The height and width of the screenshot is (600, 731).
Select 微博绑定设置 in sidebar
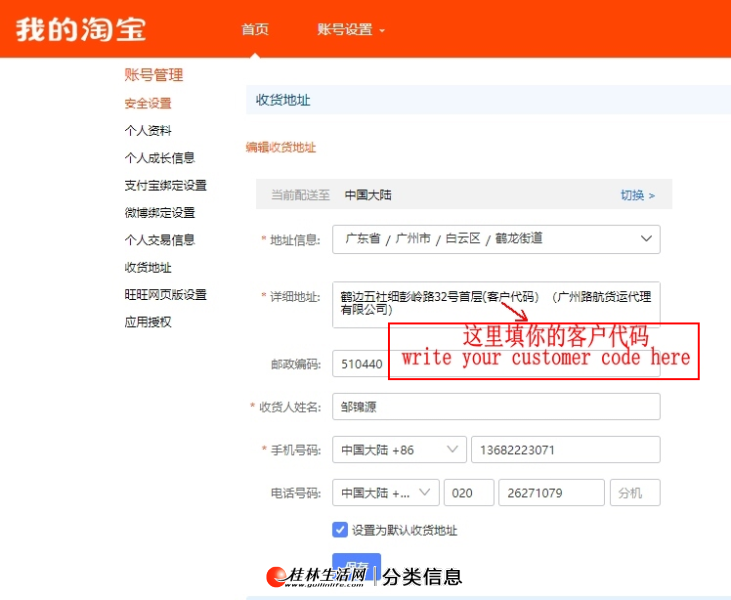tap(159, 213)
